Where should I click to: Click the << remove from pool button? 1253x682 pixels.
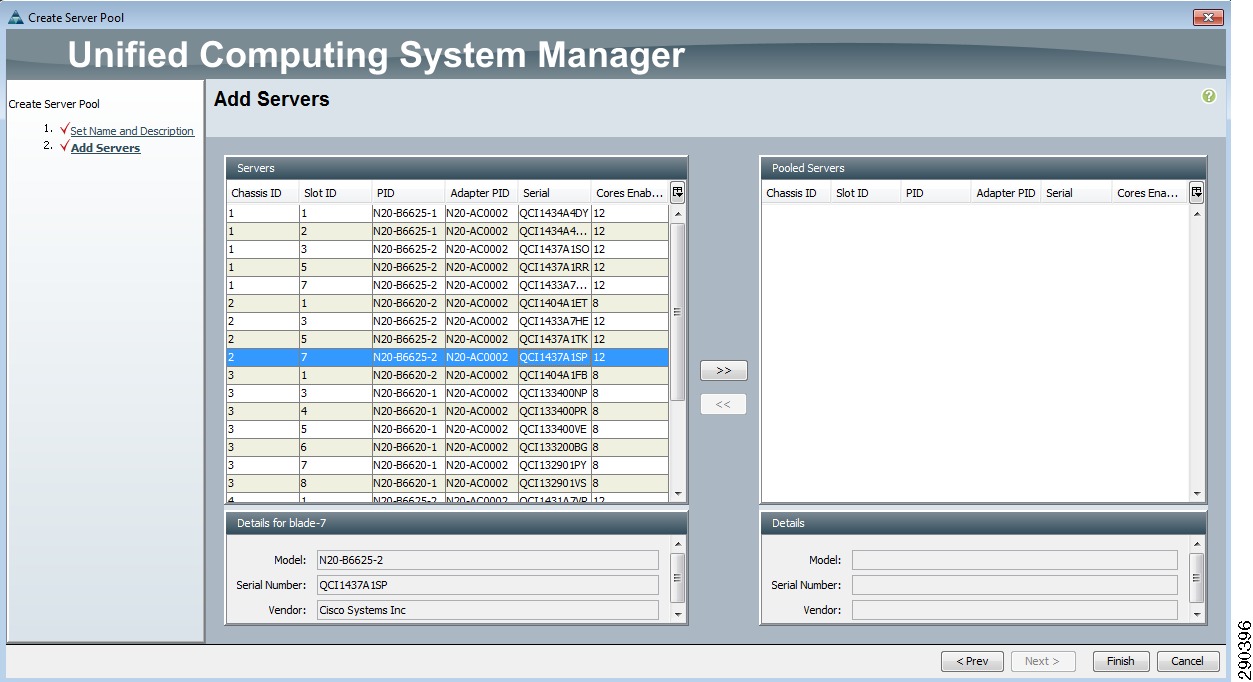pos(724,404)
